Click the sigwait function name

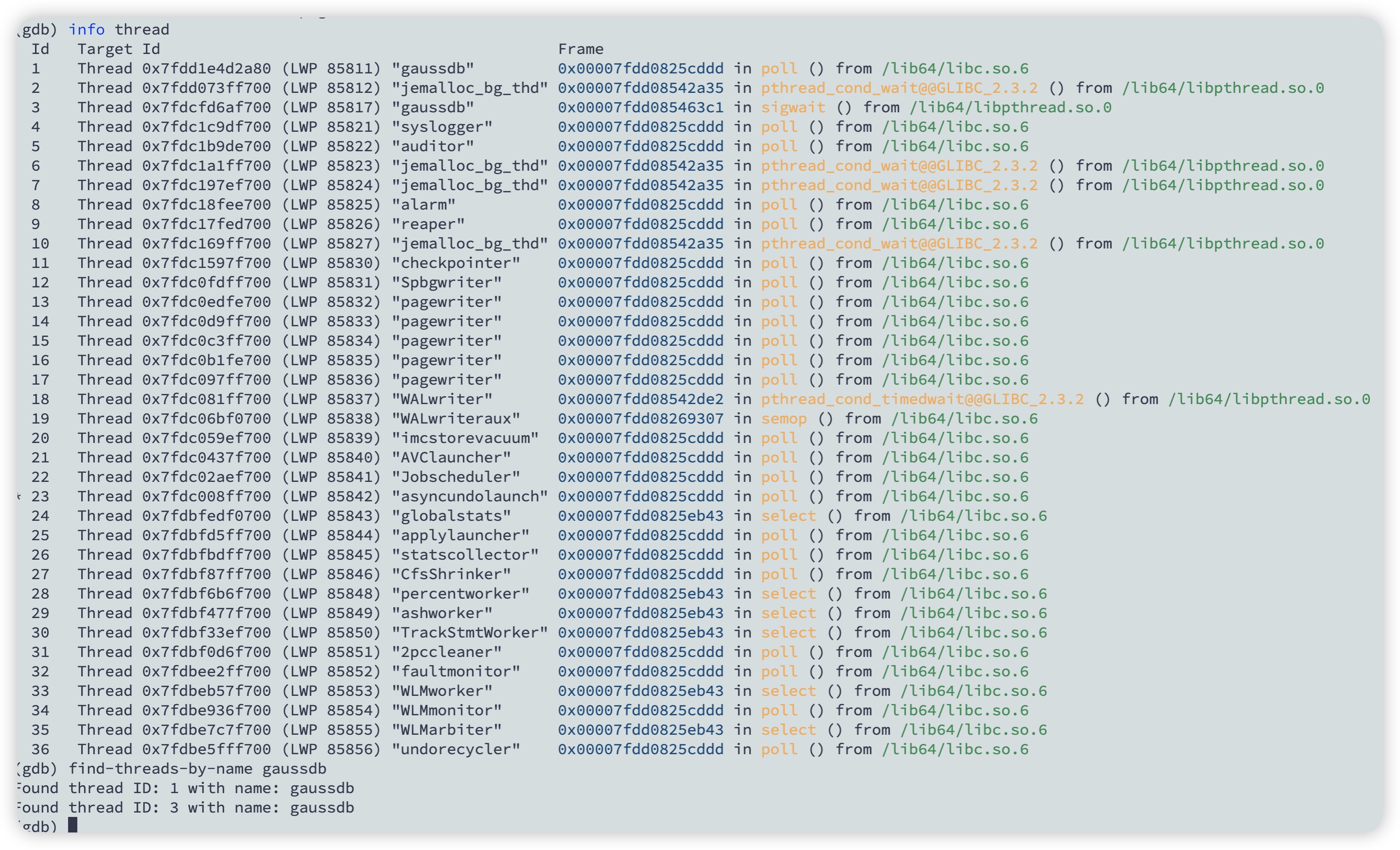[x=793, y=107]
